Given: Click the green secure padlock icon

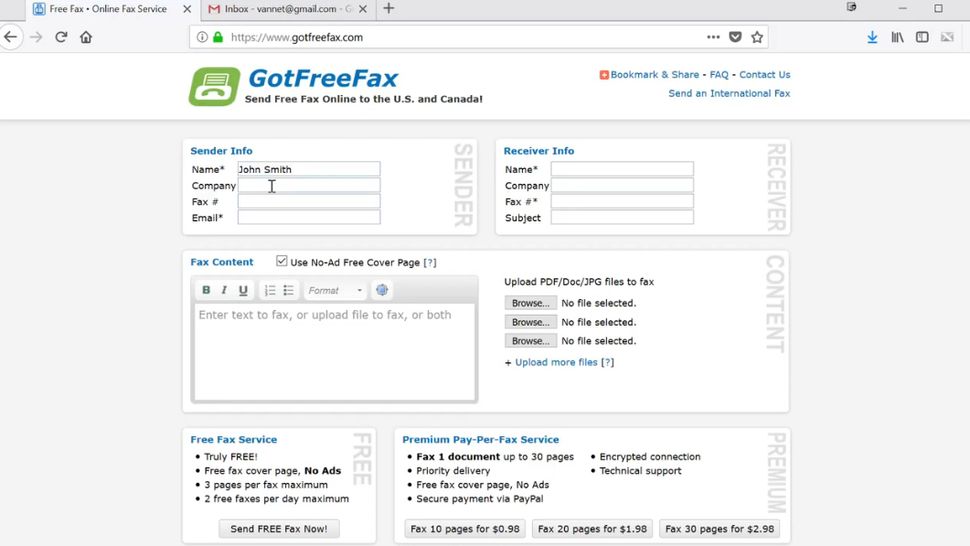Looking at the screenshot, I should pyautogui.click(x=218, y=37).
